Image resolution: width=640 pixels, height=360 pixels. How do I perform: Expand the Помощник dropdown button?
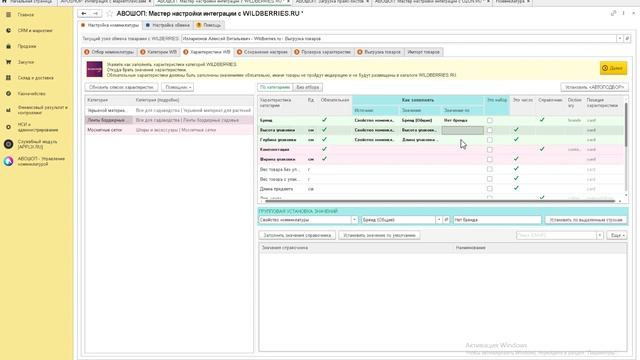(178, 87)
